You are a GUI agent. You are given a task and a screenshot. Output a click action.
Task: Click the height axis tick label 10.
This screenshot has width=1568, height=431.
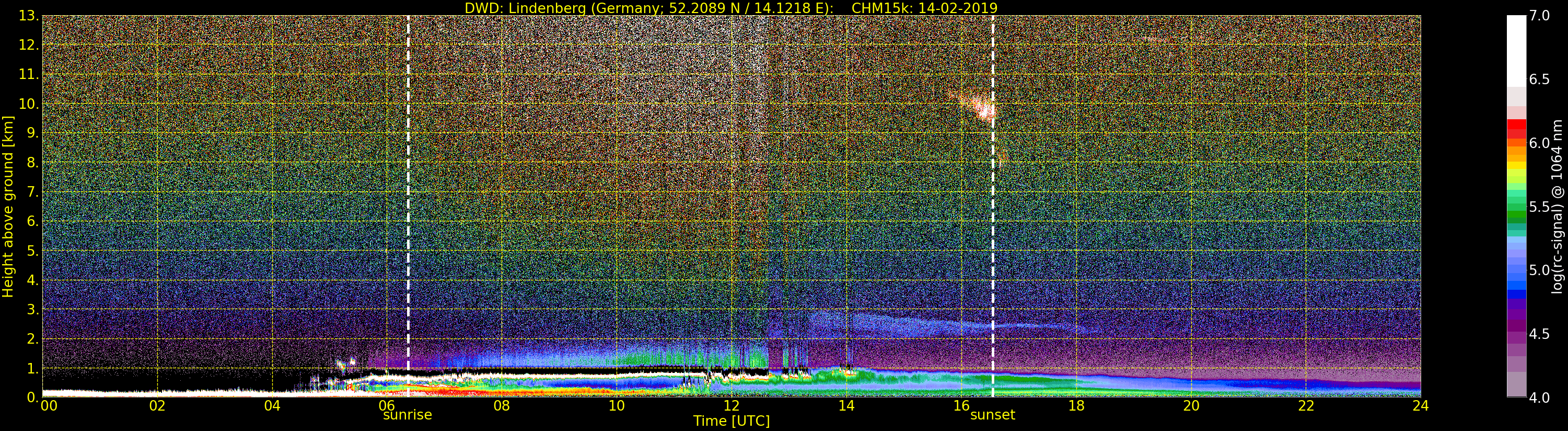click(28, 104)
